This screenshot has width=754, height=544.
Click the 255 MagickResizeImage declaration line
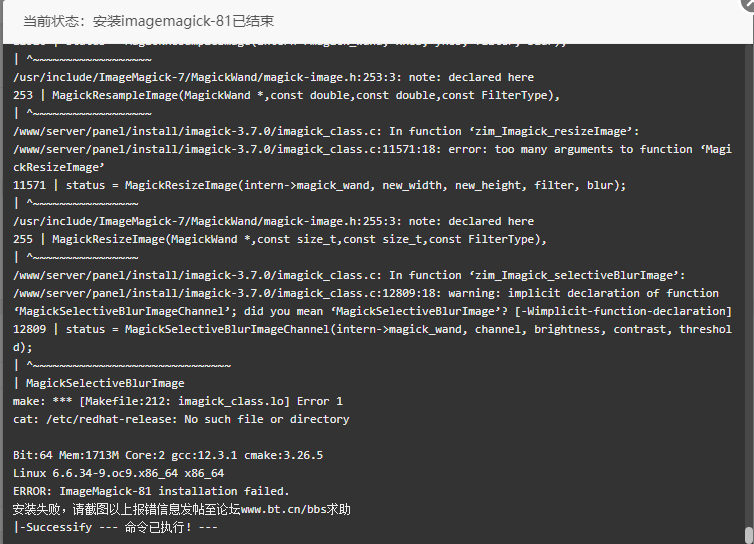280,239
